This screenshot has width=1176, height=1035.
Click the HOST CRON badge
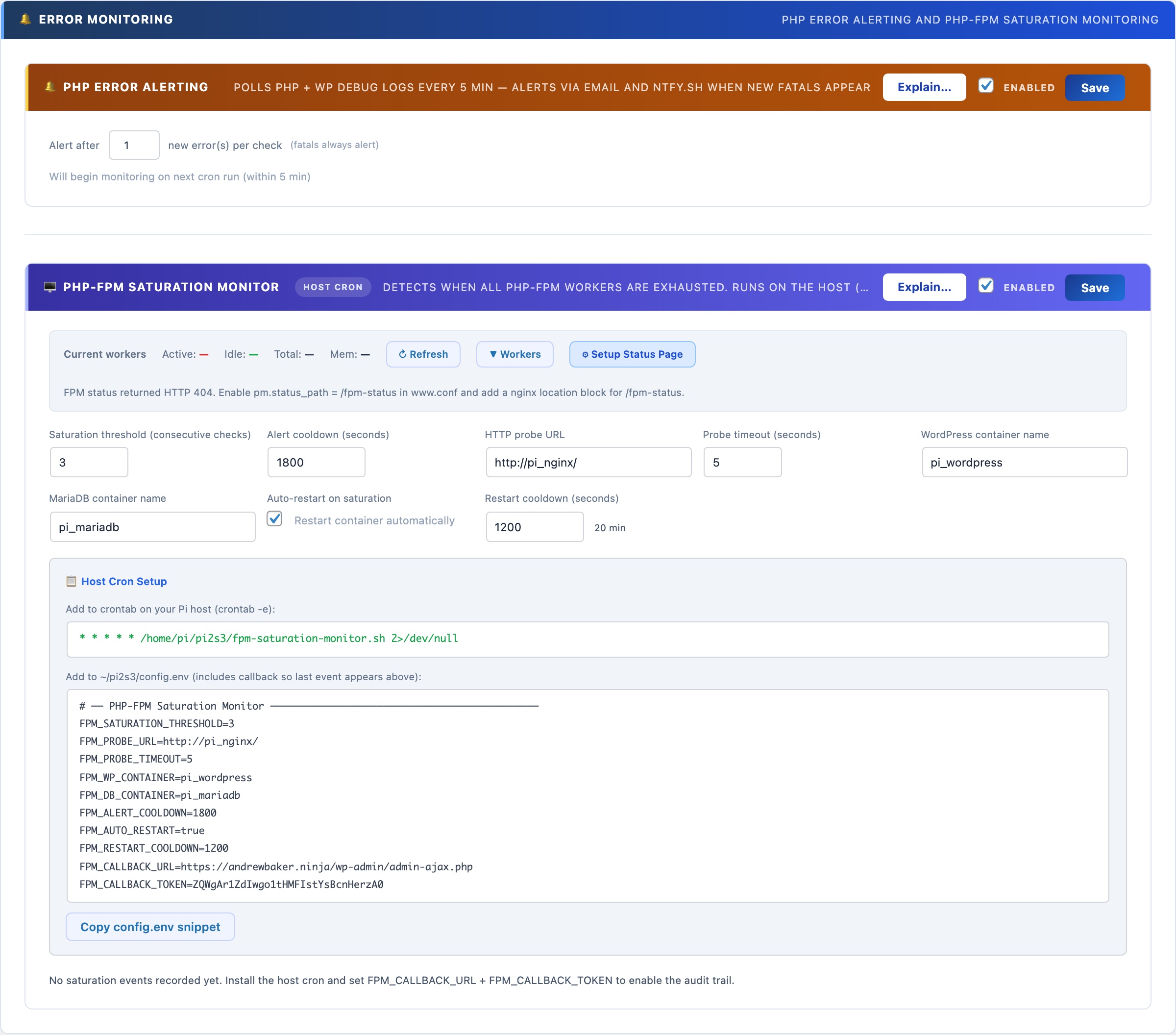click(333, 287)
